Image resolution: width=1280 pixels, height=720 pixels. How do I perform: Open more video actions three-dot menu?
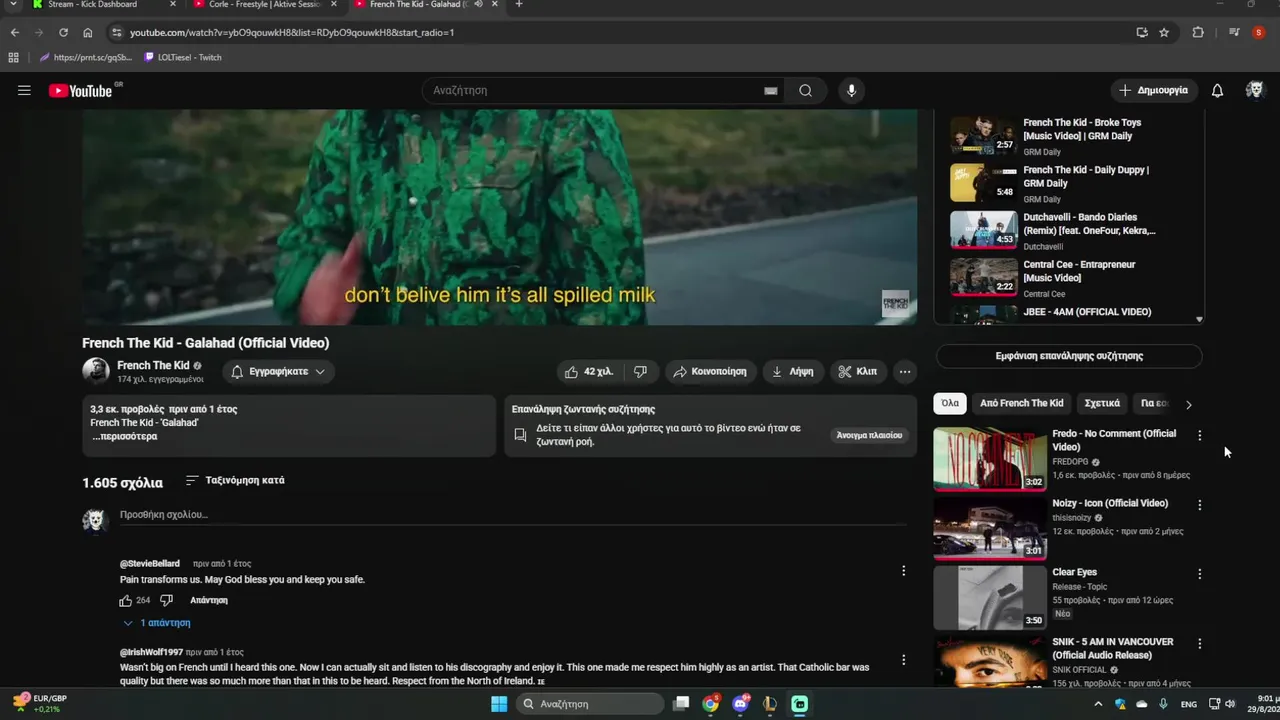(x=904, y=372)
